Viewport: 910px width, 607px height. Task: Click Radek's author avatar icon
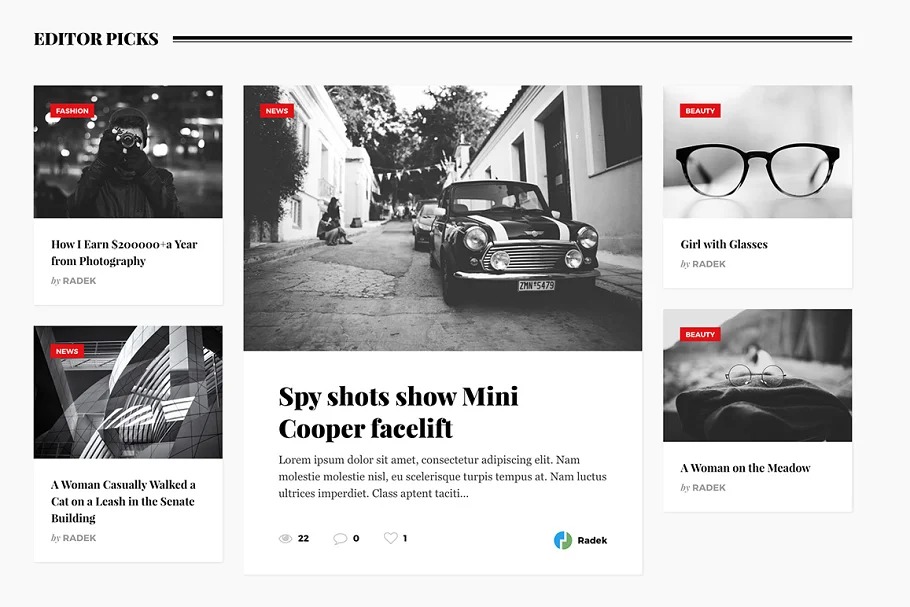point(563,541)
